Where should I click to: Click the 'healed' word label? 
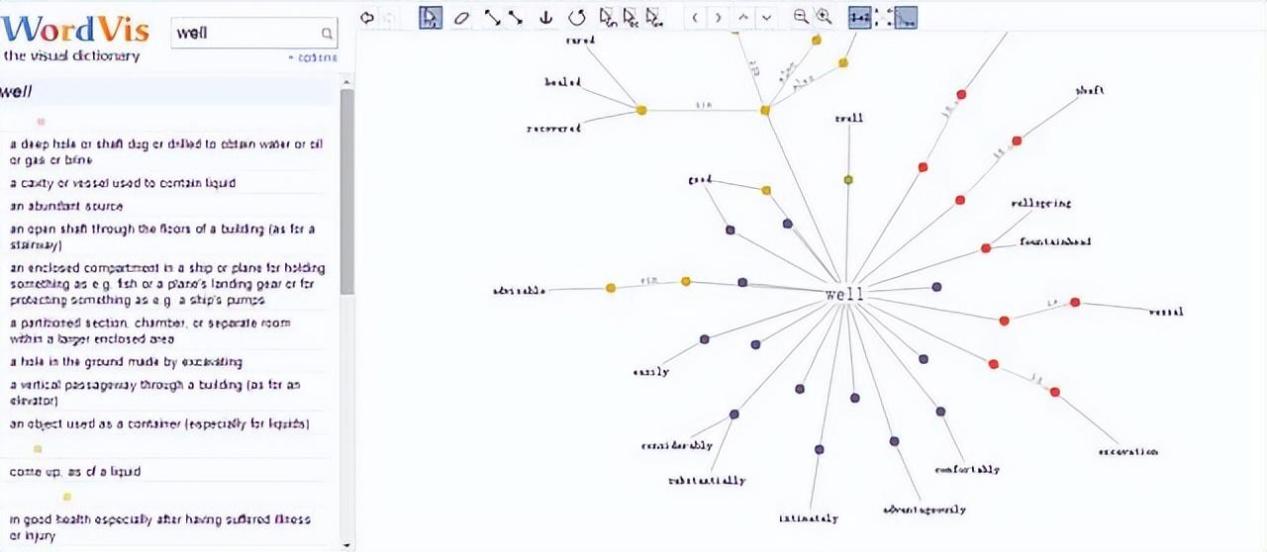564,82
